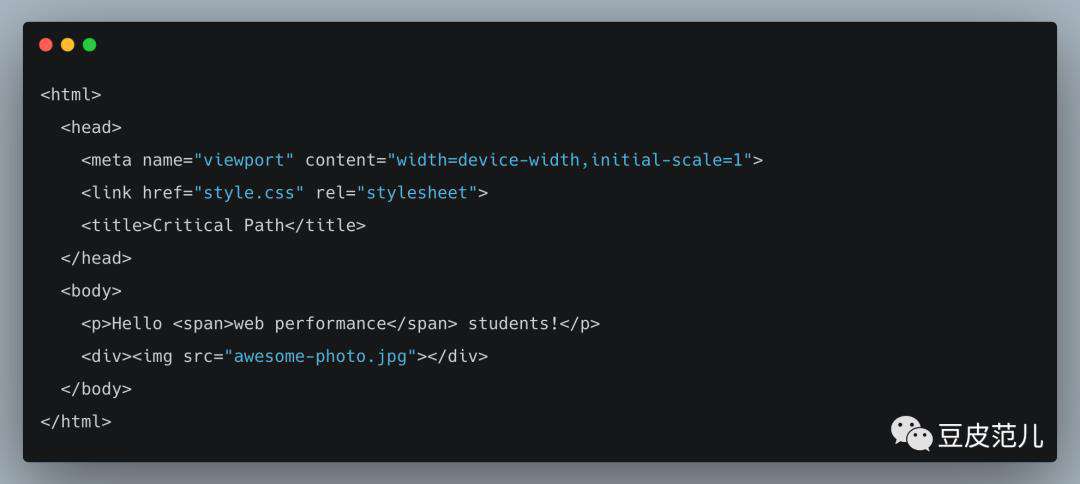Click the opening <html> tag line

coord(71,94)
